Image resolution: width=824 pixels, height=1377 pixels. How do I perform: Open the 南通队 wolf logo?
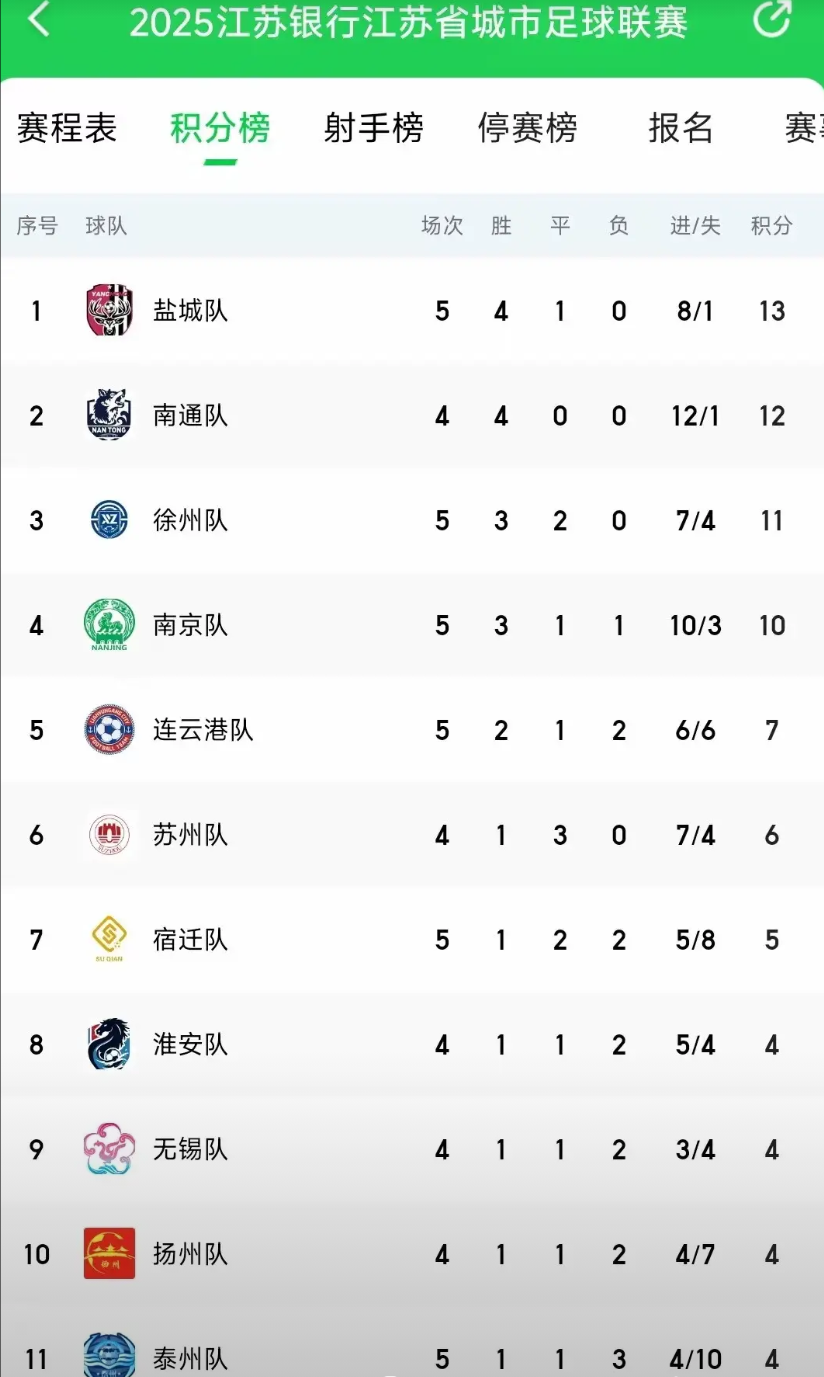click(109, 415)
